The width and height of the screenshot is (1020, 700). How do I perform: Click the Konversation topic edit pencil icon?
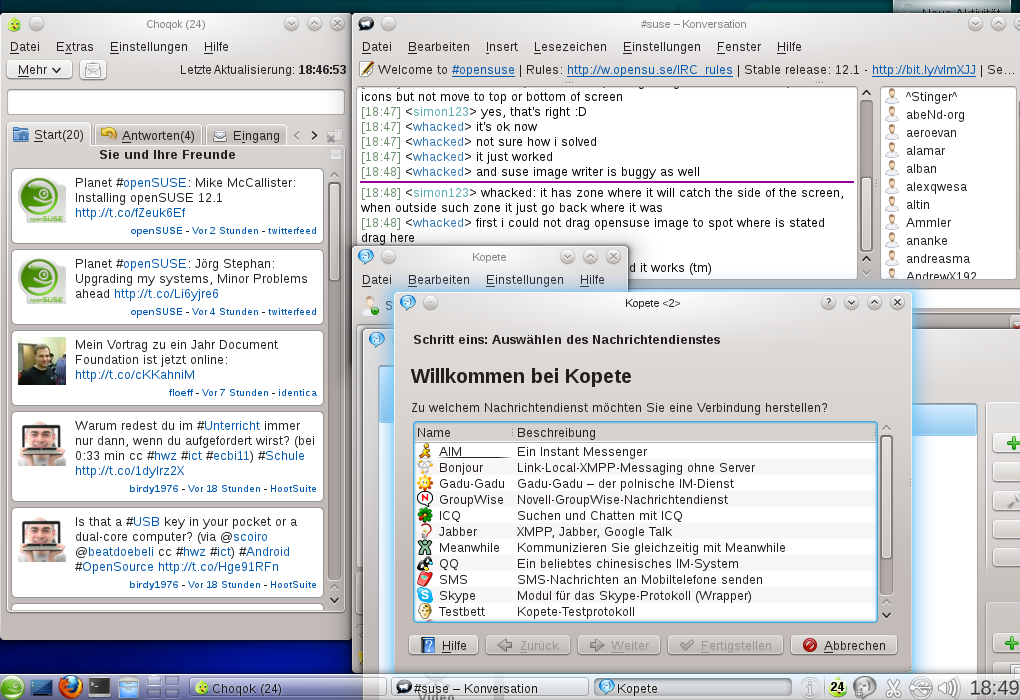coord(367,69)
